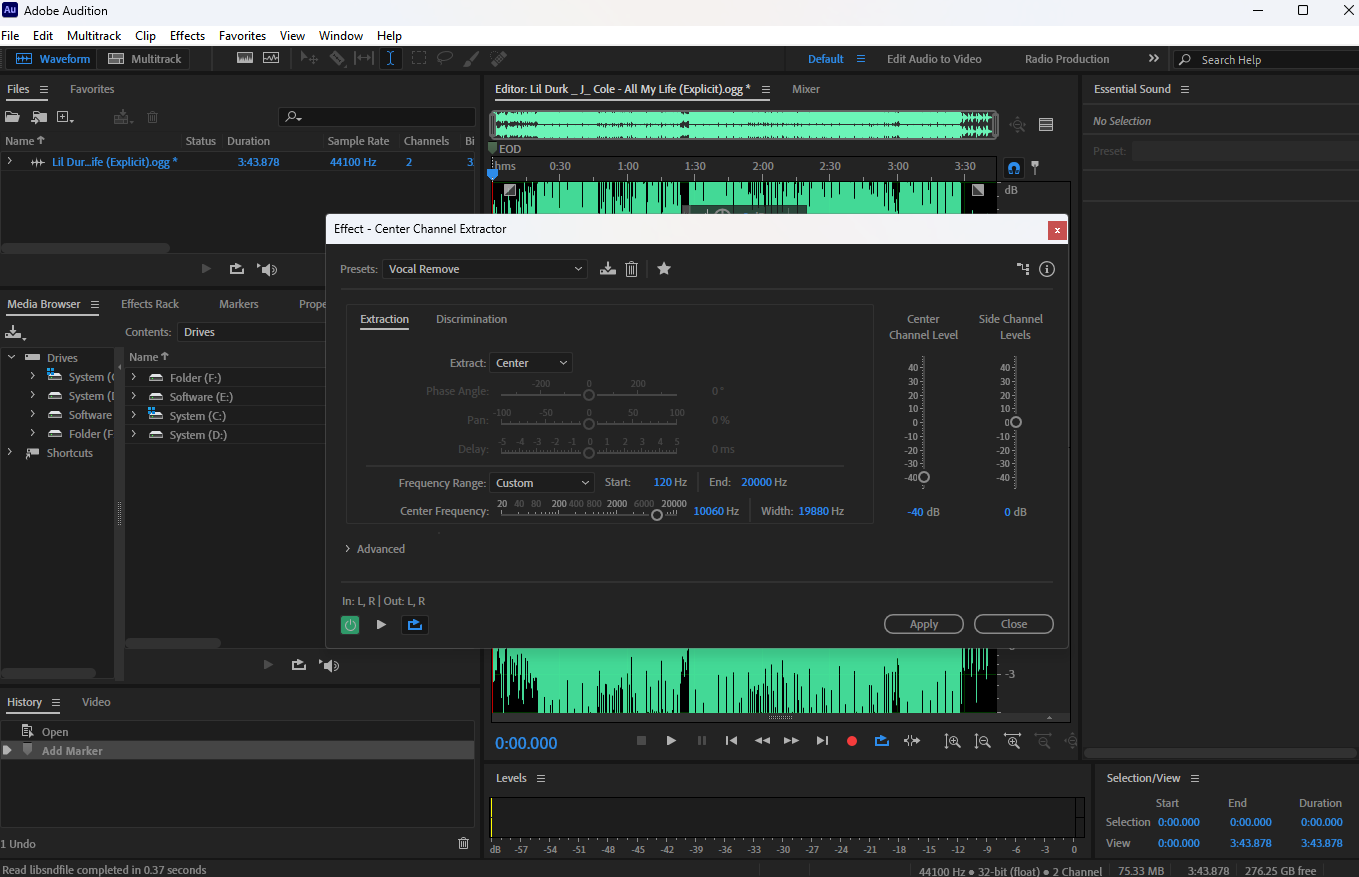Stop playback in editor transport
The width and height of the screenshot is (1359, 877).
tap(642, 741)
